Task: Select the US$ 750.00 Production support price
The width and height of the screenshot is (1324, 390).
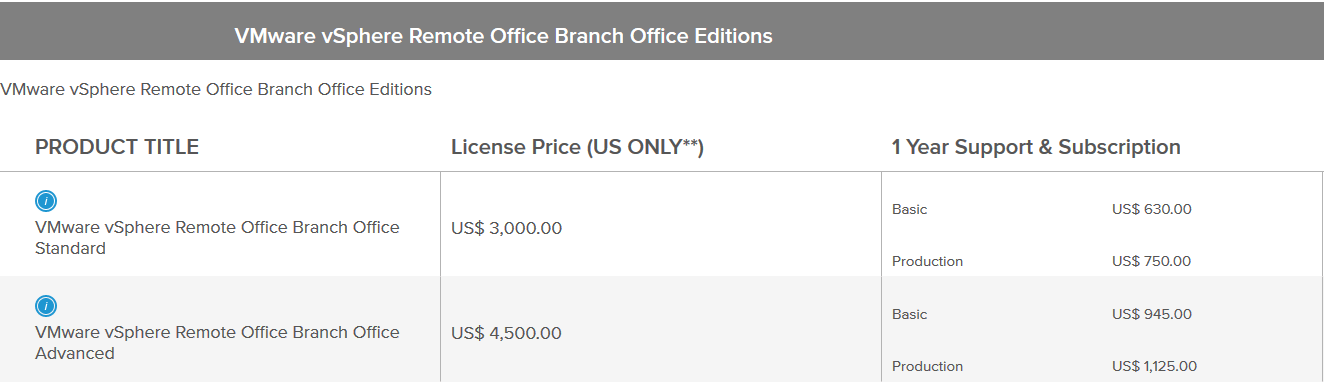Action: (x=1152, y=261)
